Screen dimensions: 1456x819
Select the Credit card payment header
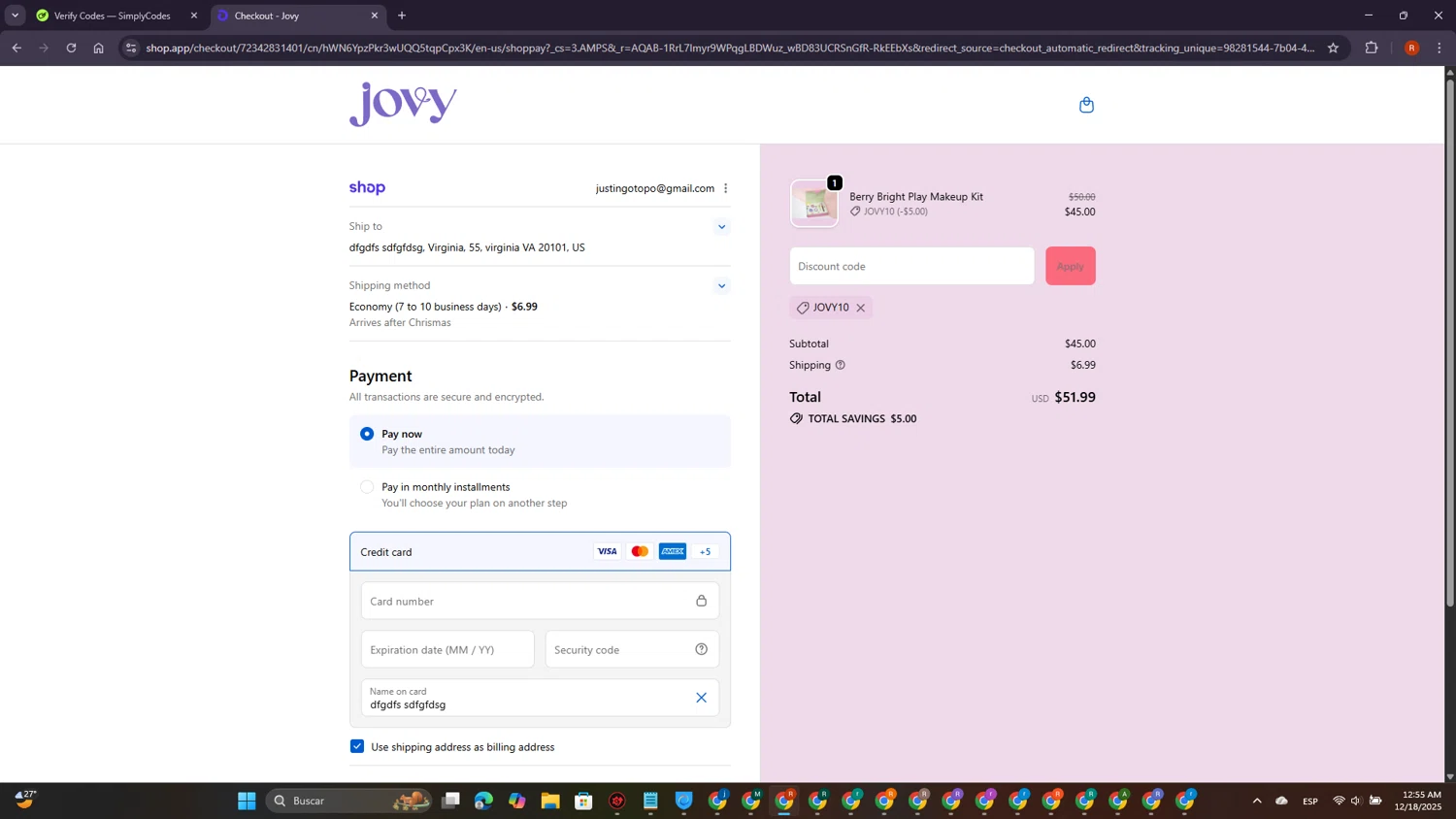click(540, 551)
